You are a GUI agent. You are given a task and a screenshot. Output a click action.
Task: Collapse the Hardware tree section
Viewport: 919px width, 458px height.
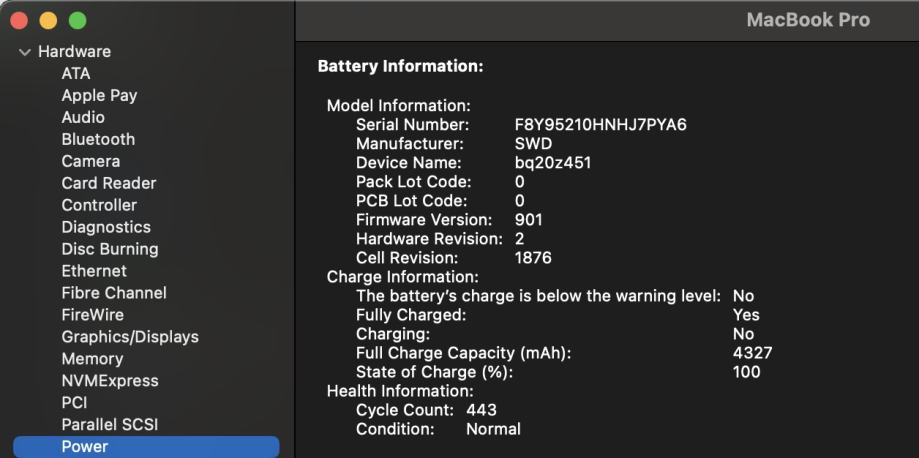click(x=25, y=52)
